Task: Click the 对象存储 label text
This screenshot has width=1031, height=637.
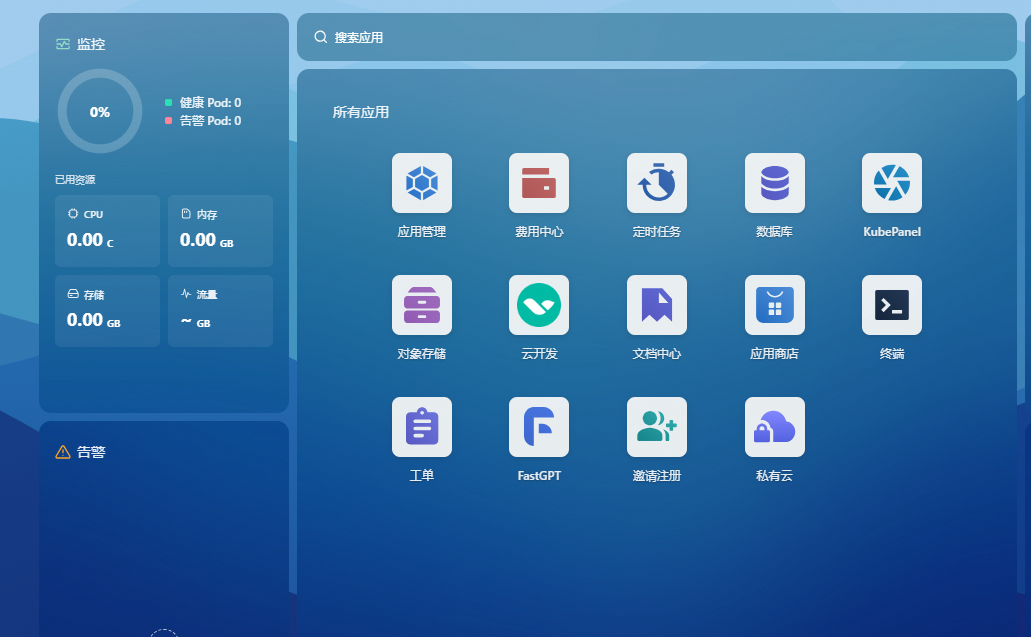Action: point(421,354)
